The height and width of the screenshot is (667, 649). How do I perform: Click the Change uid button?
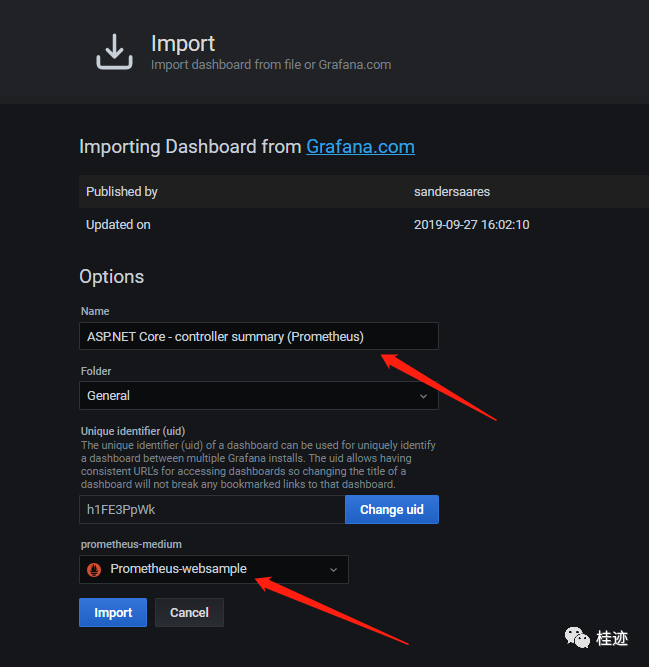tap(392, 509)
